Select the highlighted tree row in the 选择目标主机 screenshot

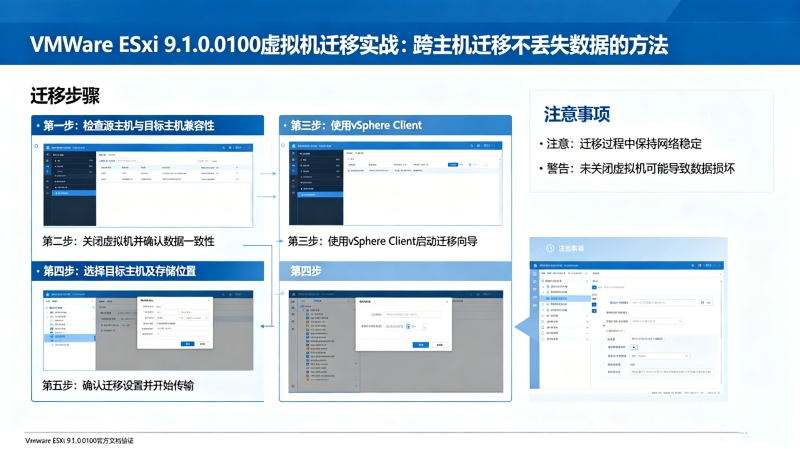pyautogui.click(x=69, y=337)
